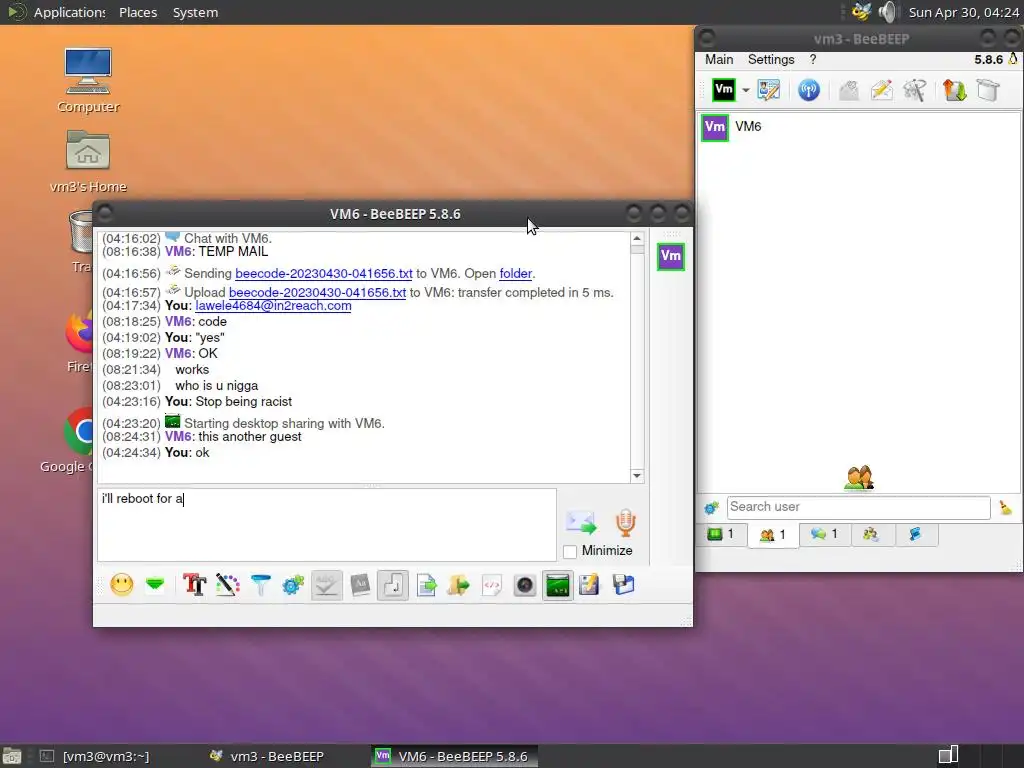Image resolution: width=1024 pixels, height=768 pixels.
Task: Toggle the spell check (ABC checkmark) button
Action: pos(327,584)
